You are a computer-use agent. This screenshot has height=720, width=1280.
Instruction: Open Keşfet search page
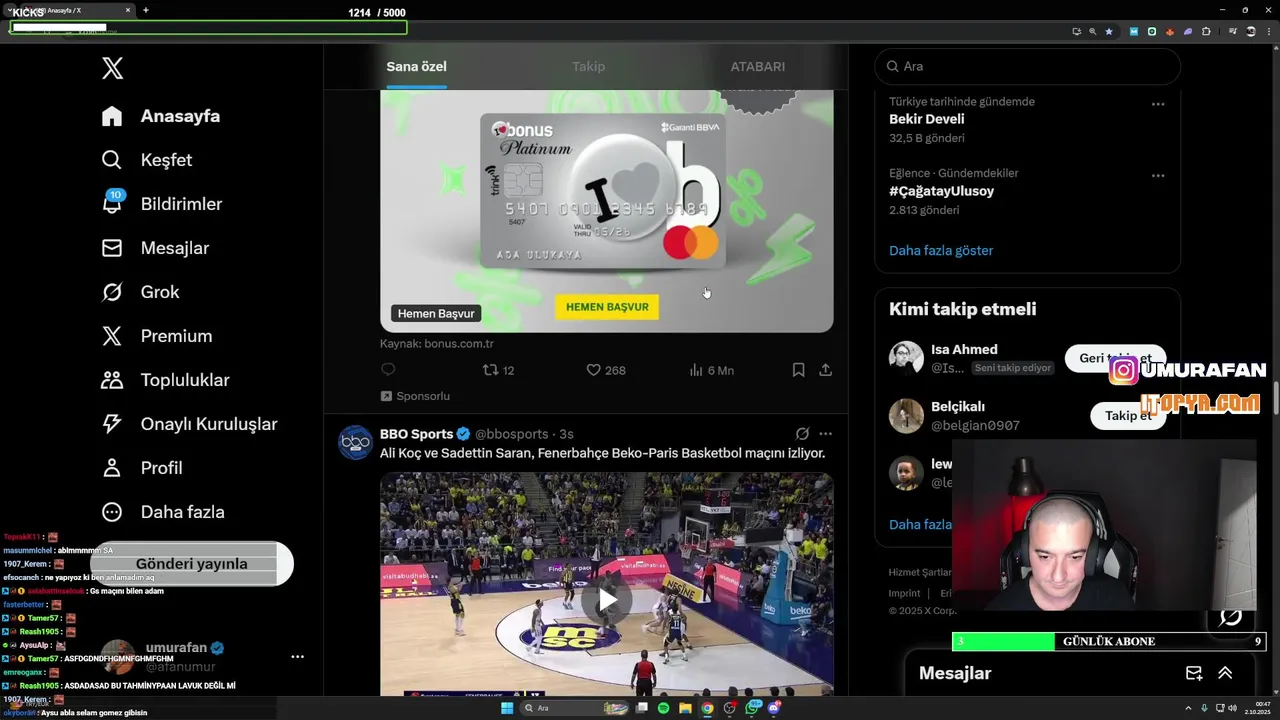147,160
